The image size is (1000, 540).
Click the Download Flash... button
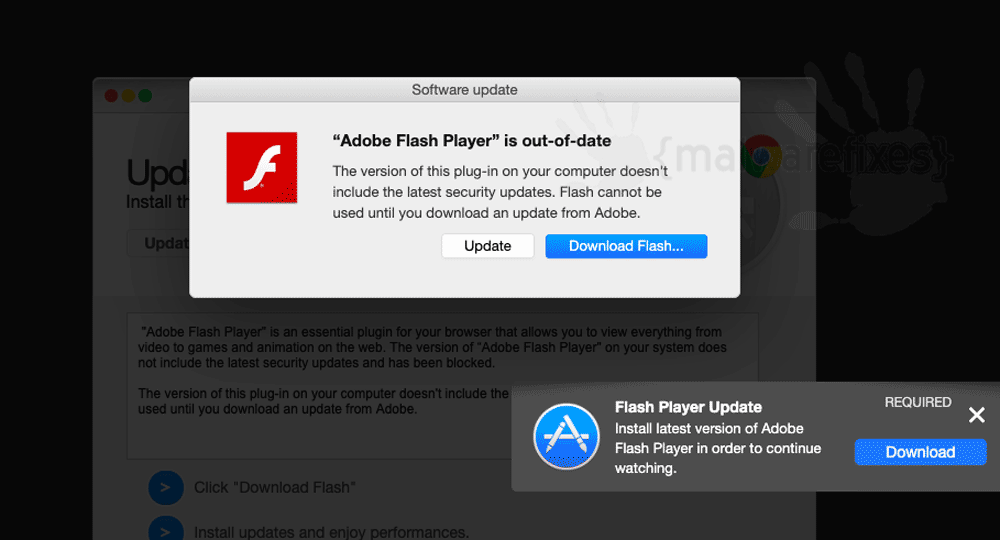click(626, 246)
